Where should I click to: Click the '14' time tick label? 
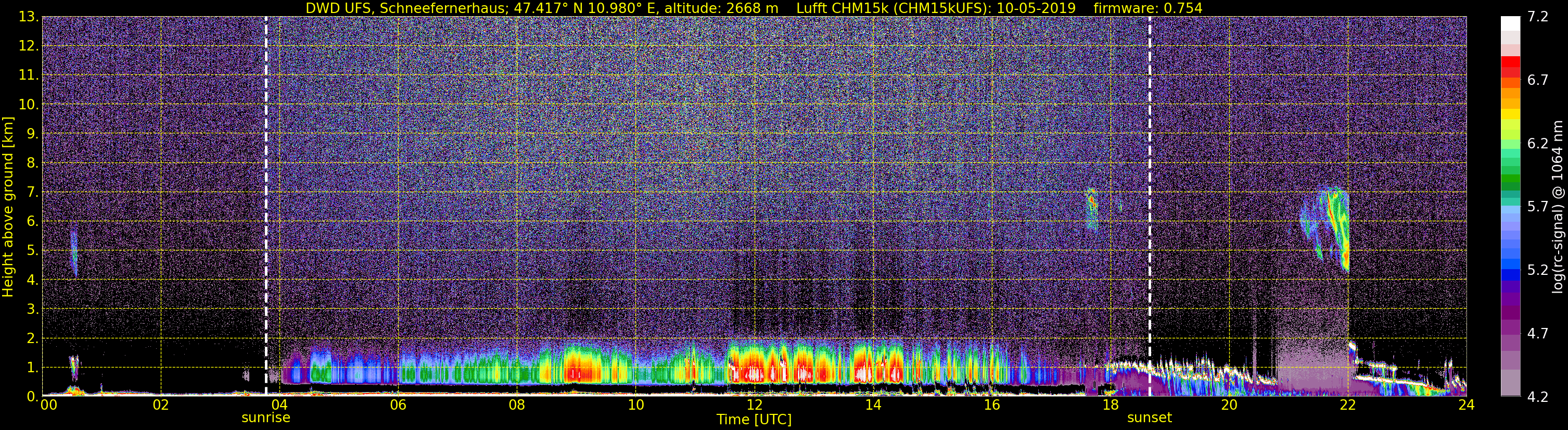coord(873,405)
